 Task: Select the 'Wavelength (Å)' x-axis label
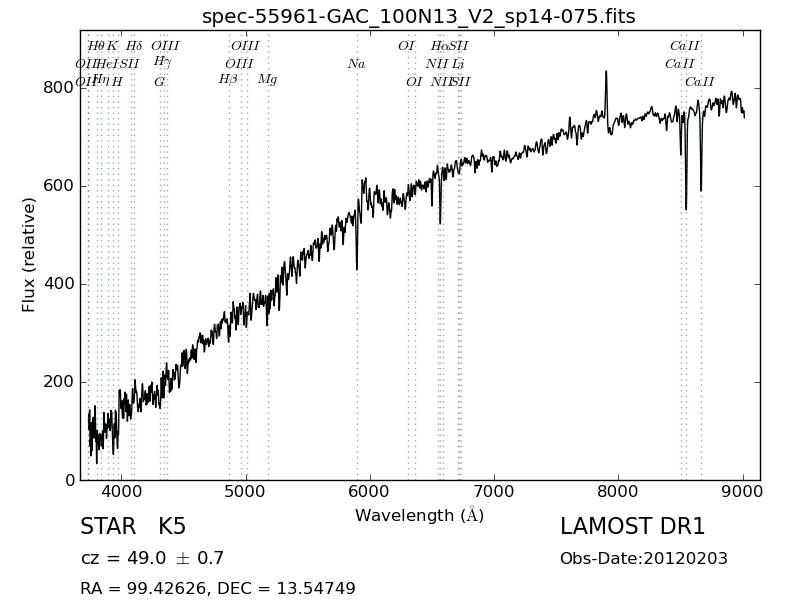coord(419,515)
